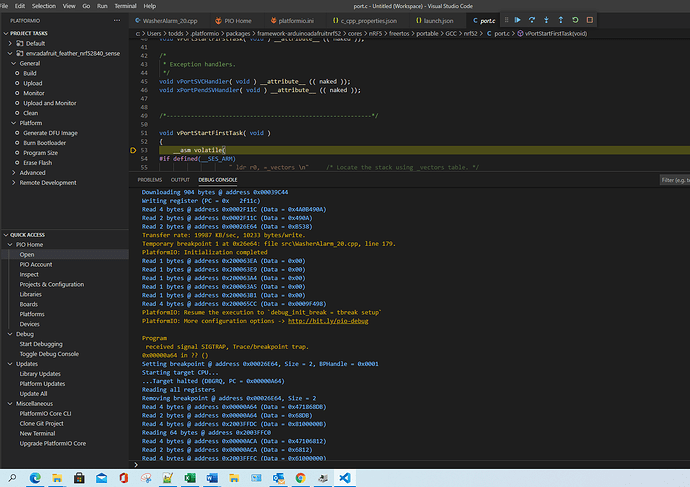Collapse the Updates group
The height and width of the screenshot is (487, 690).
tap(10, 364)
